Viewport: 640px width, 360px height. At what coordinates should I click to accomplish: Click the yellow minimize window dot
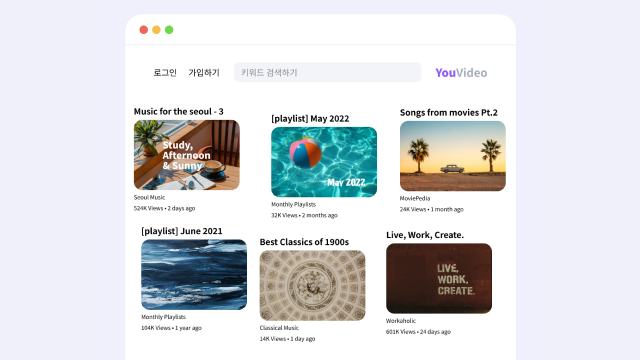[x=156, y=30]
